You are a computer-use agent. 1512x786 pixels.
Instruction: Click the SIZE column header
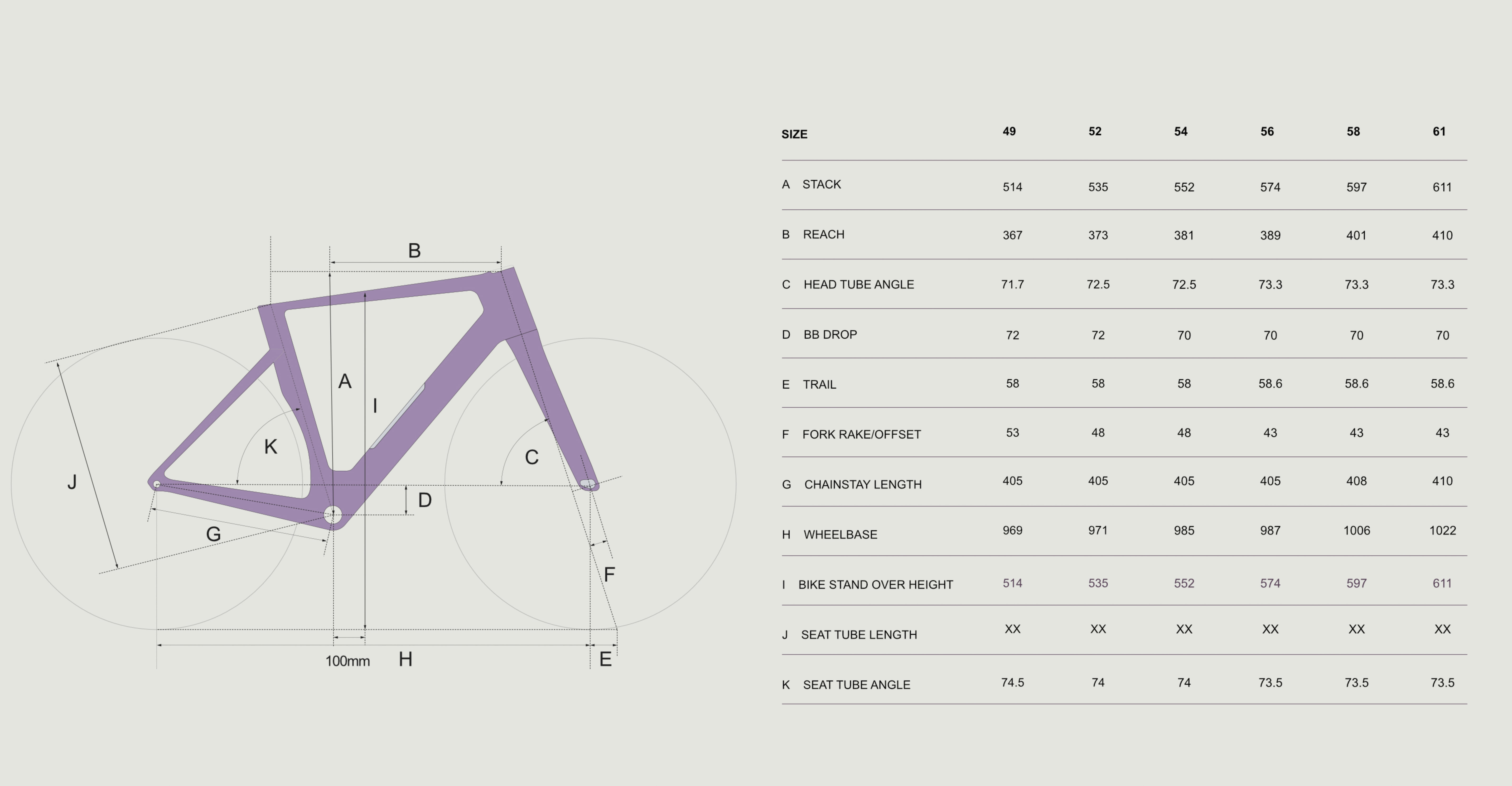point(794,135)
